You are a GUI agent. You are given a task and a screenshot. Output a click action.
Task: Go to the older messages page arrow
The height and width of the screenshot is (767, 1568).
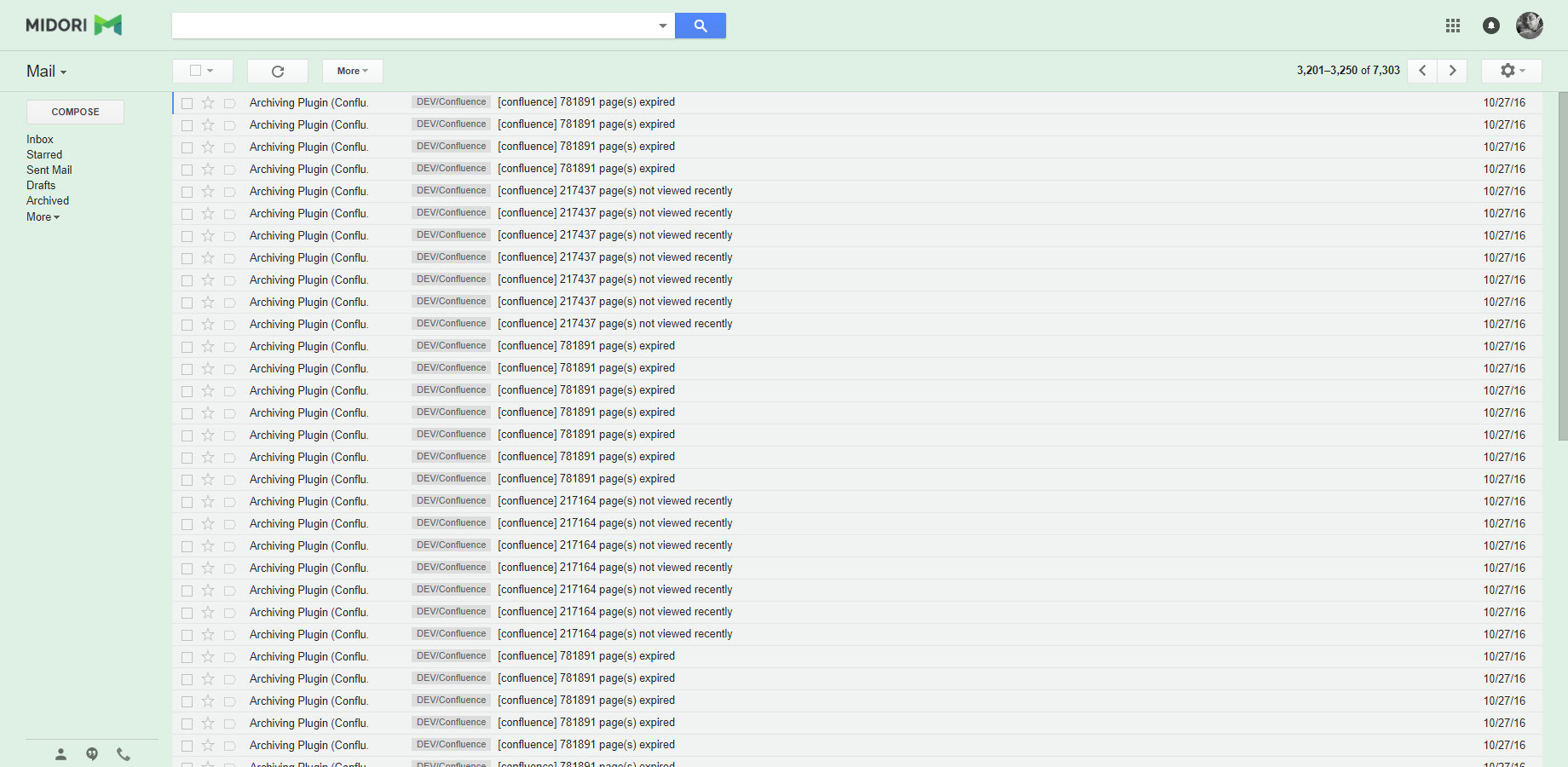[x=1452, y=70]
